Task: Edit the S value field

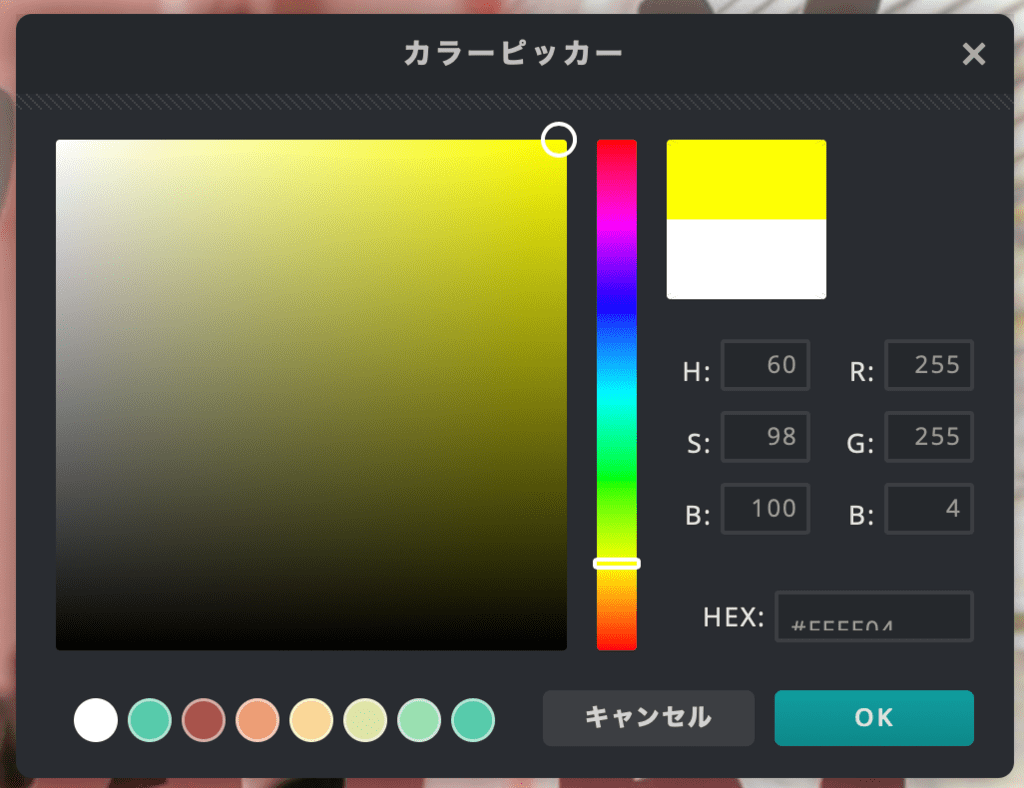Action: click(765, 437)
